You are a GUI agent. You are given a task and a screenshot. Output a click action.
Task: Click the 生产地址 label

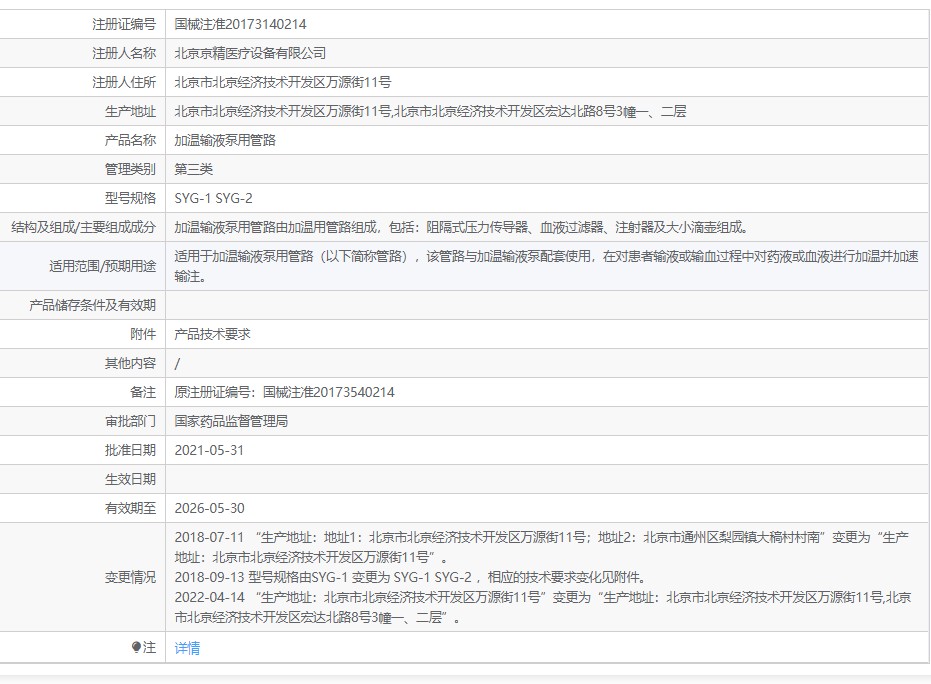click(x=131, y=112)
